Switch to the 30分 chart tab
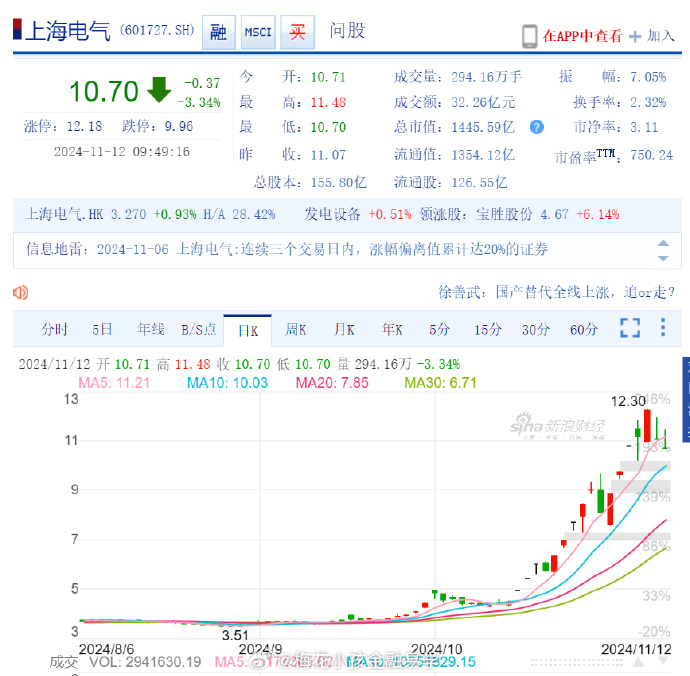Viewport: 690px width, 676px height. click(x=536, y=329)
